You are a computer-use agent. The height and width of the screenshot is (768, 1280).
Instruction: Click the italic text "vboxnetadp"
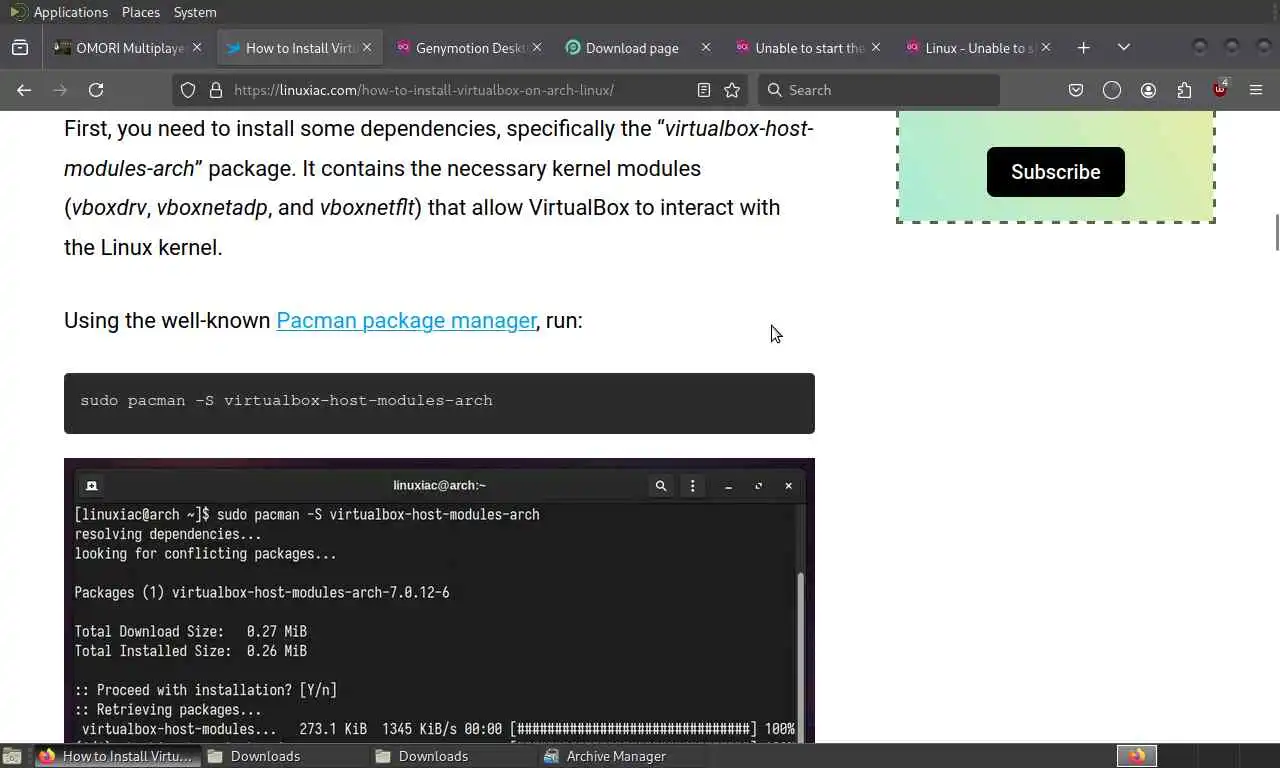pos(212,207)
